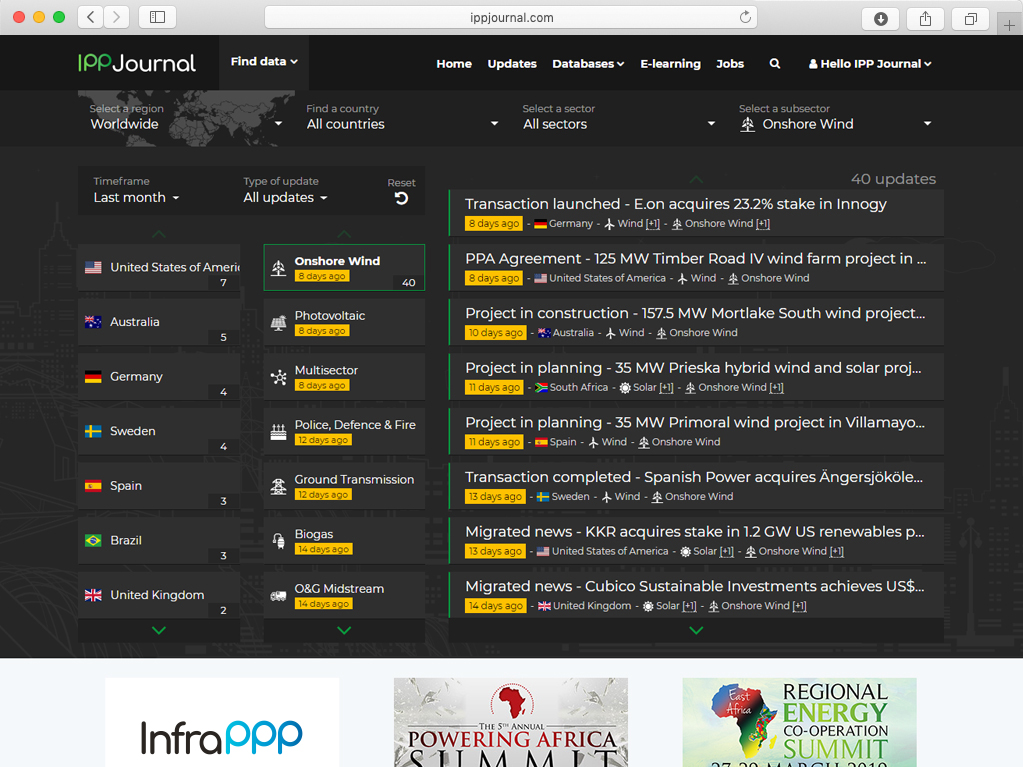Expand the Find a country dropdown
The image size is (1023, 767).
click(x=402, y=124)
